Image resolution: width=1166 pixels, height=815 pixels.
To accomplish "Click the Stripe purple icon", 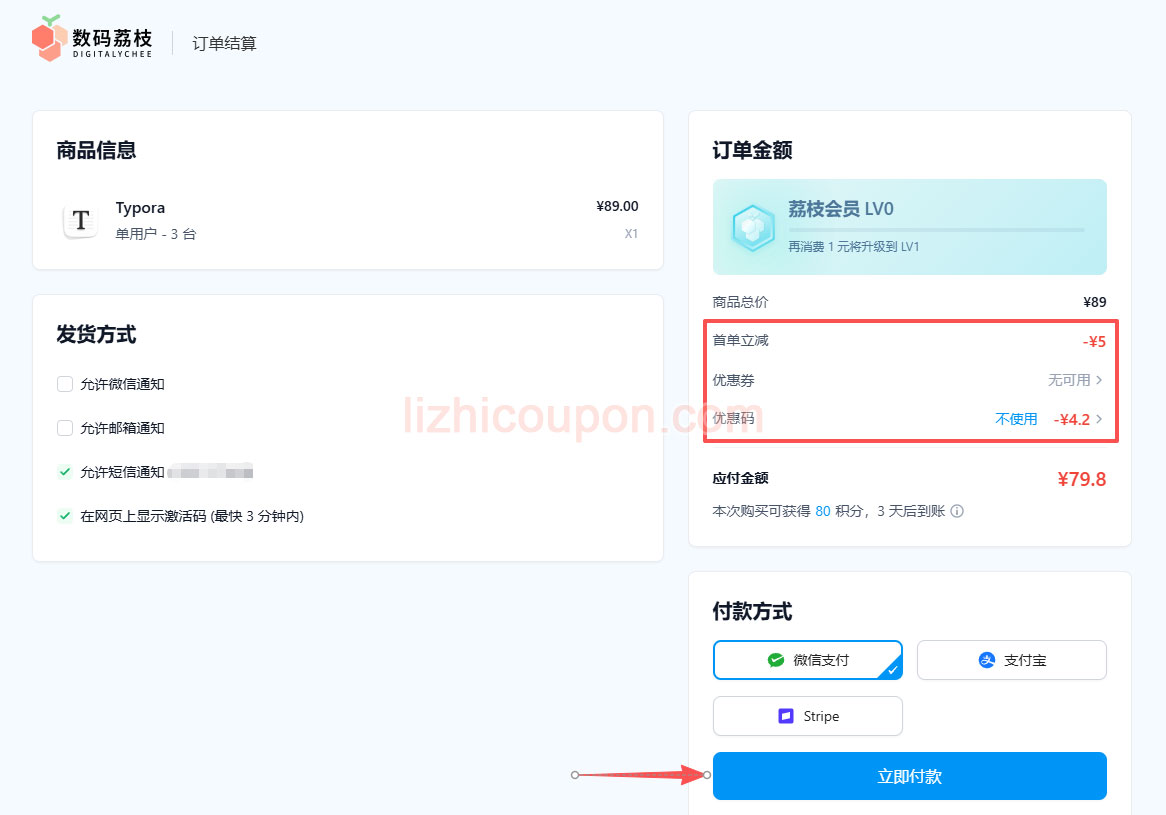I will pyautogui.click(x=786, y=716).
